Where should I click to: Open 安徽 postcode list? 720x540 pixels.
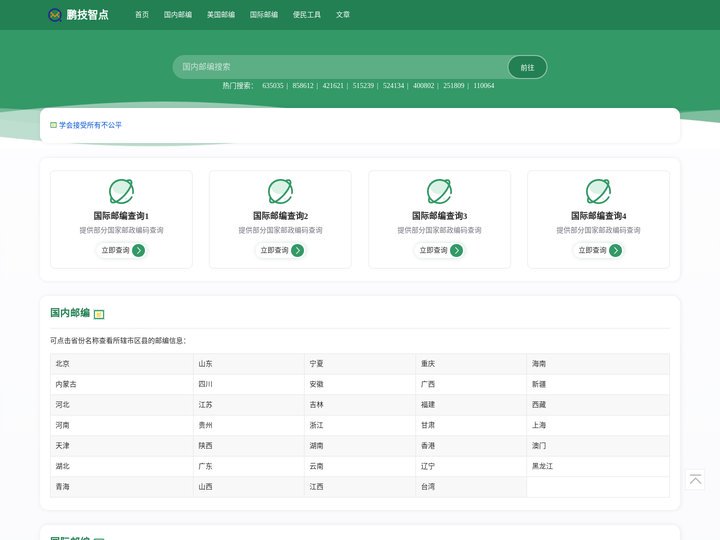click(316, 384)
